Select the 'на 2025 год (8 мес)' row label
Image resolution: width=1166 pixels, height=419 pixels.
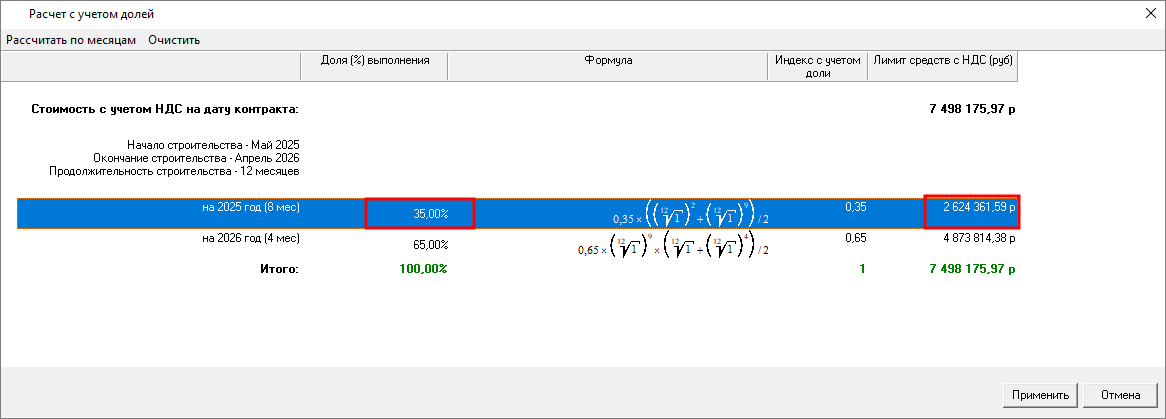point(250,208)
